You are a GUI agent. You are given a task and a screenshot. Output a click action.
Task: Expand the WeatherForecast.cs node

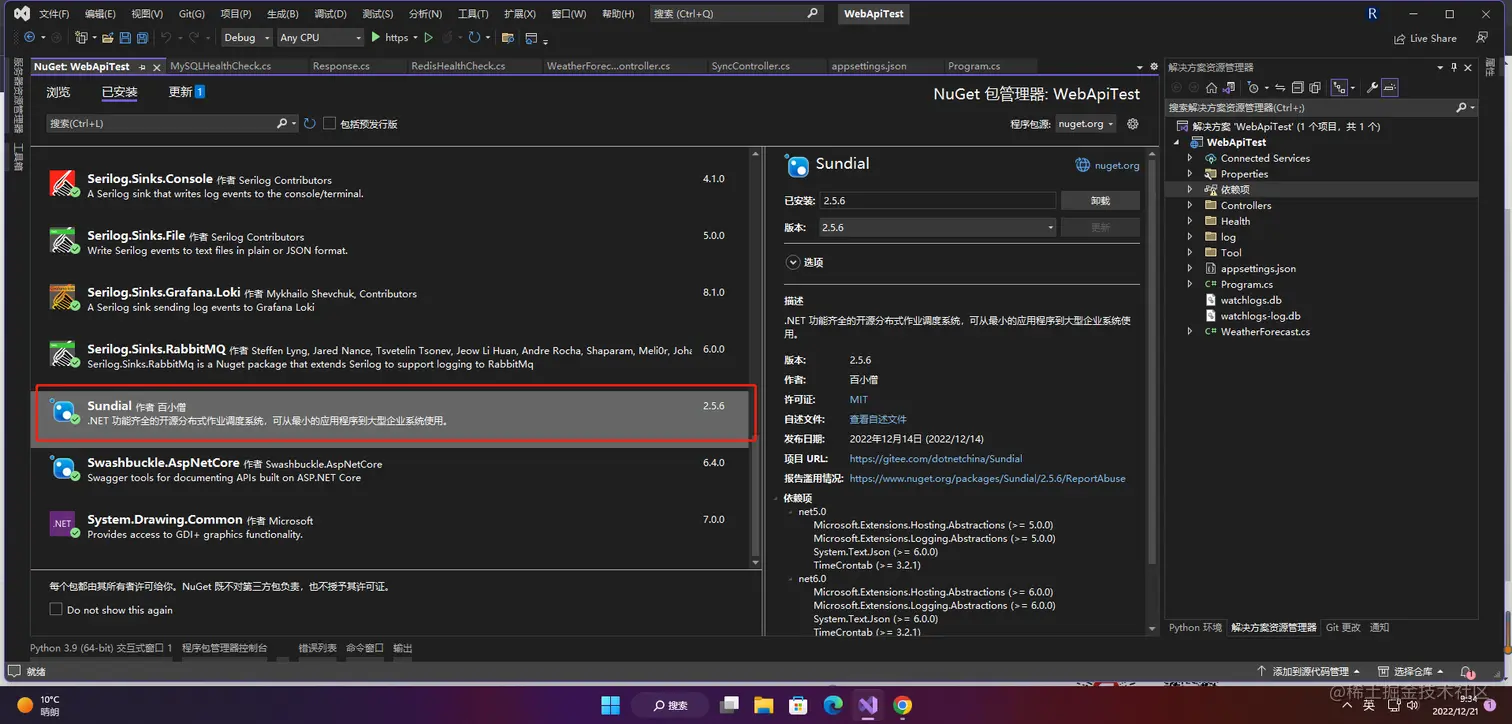[x=1190, y=331]
